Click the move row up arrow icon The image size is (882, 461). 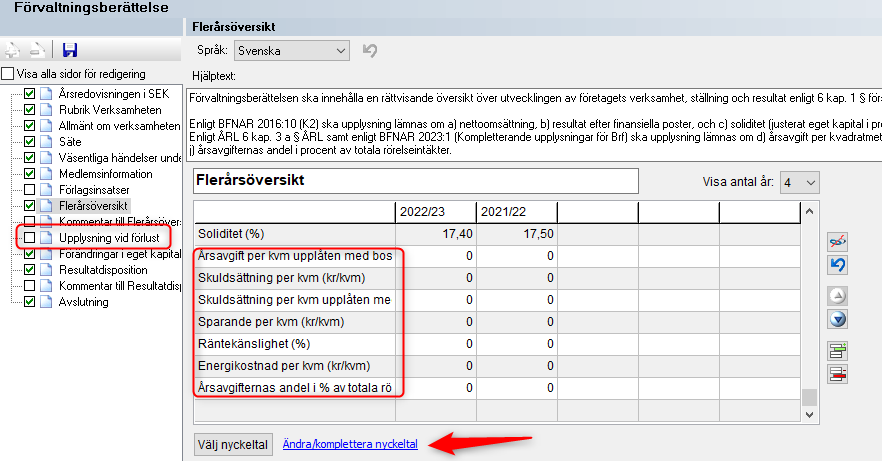[838, 296]
